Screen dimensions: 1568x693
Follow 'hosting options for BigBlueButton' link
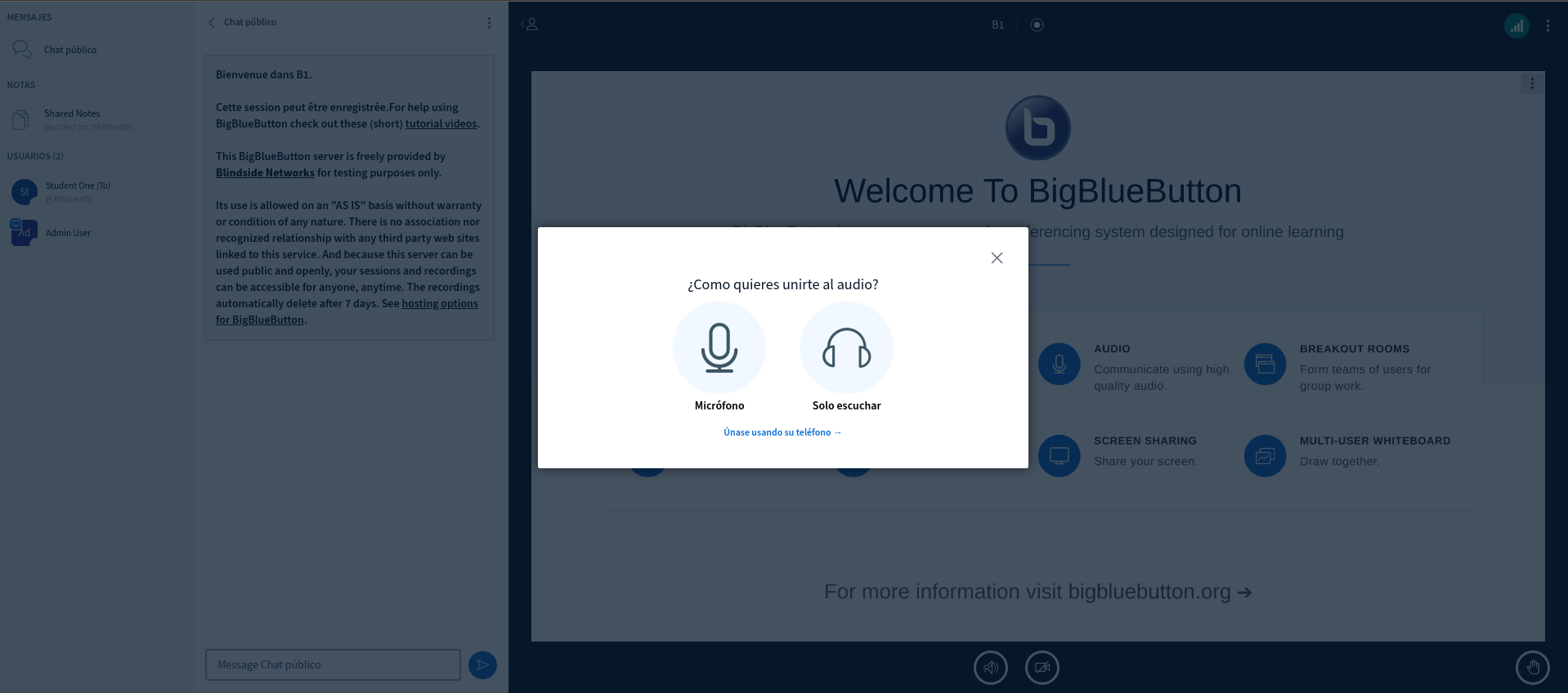[x=347, y=311]
